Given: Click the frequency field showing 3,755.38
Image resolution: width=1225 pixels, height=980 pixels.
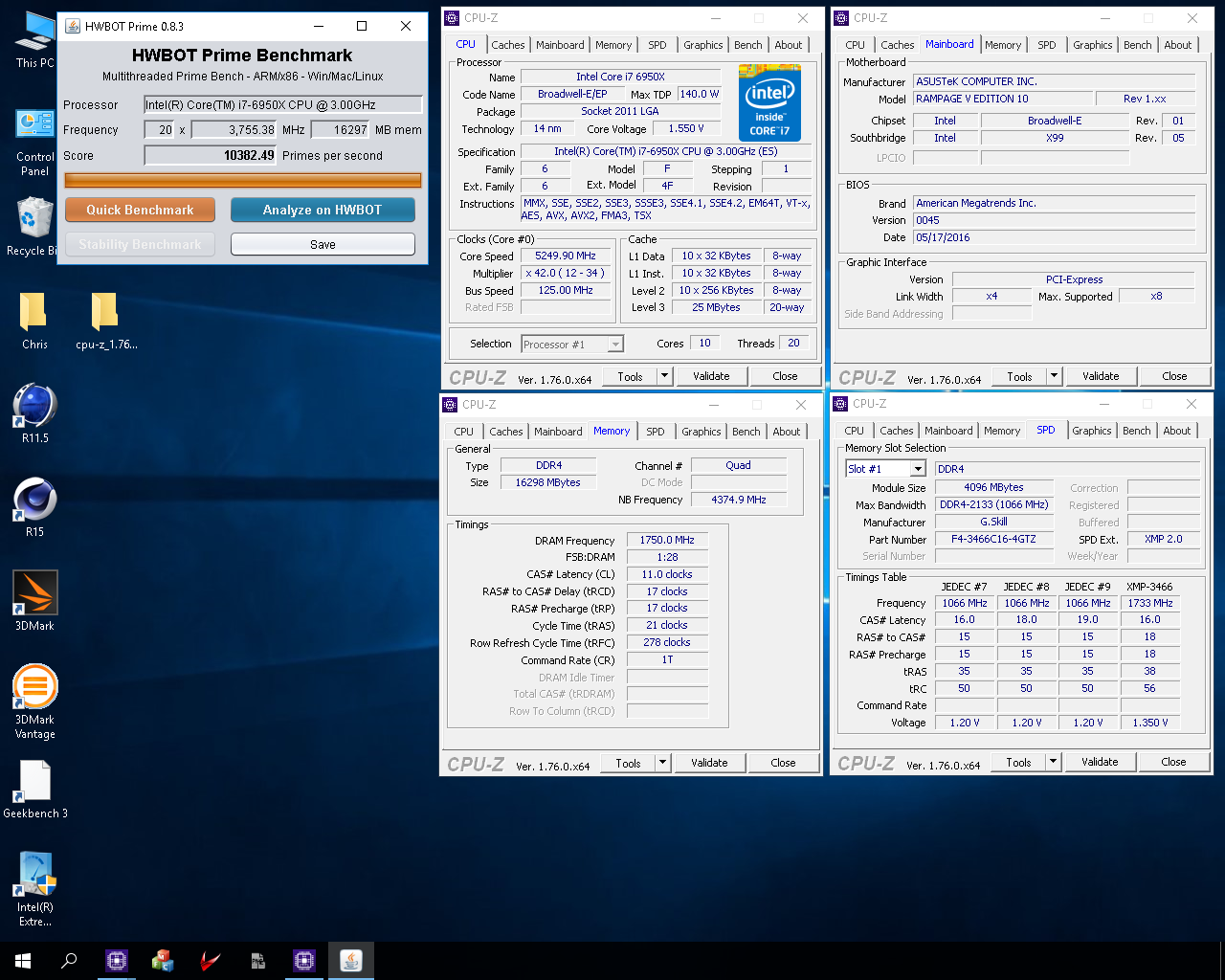Looking at the screenshot, I should click(x=234, y=129).
